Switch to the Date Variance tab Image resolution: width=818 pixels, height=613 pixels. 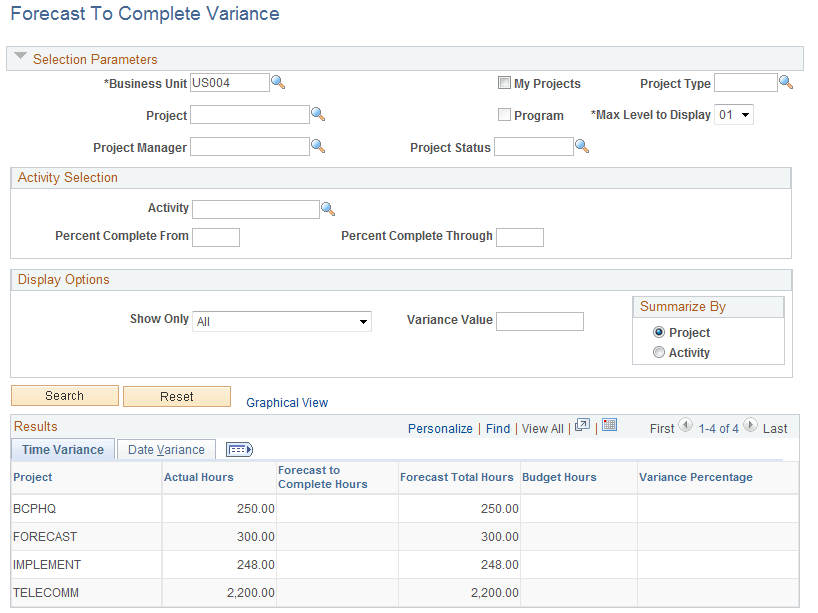pyautogui.click(x=166, y=449)
